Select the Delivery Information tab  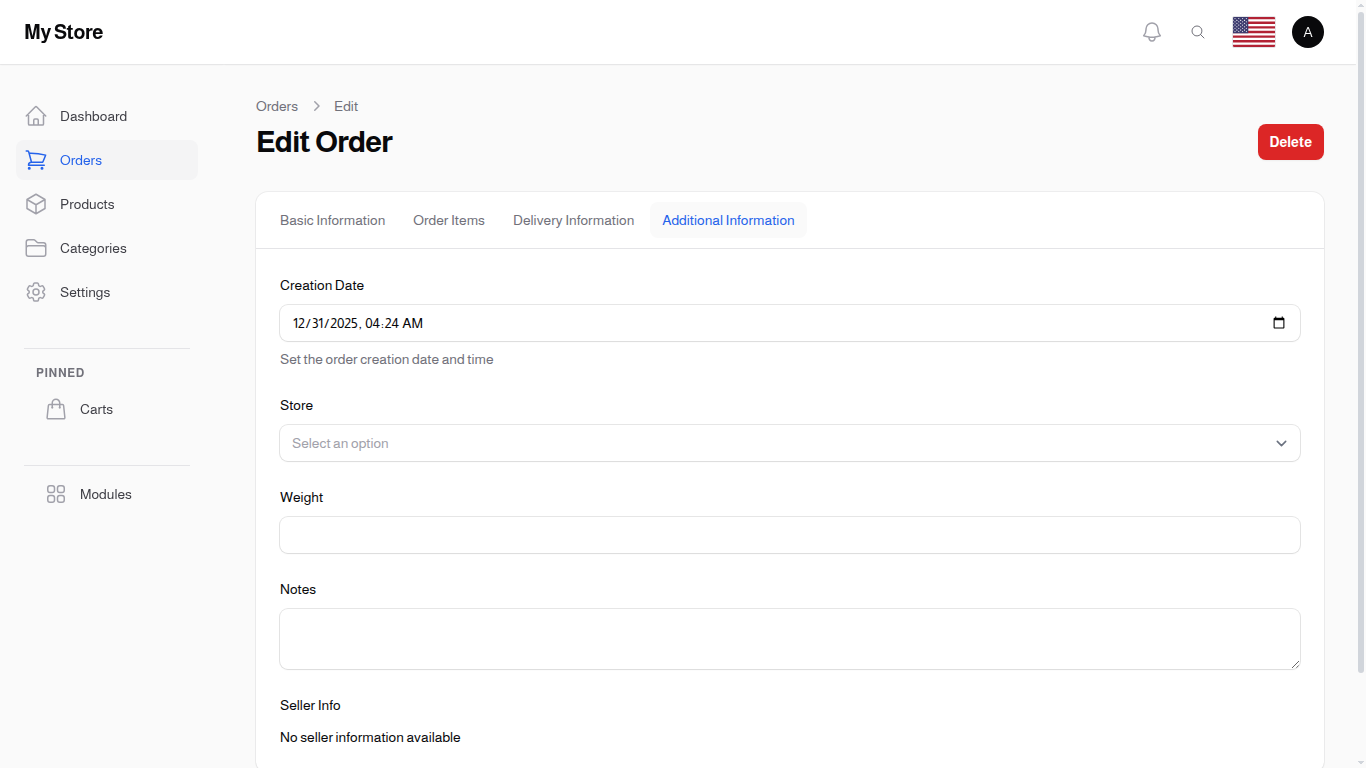point(573,220)
